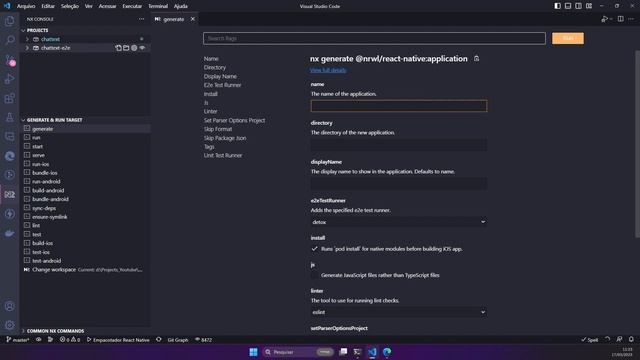This screenshot has height=360, width=640.
Task: Open the Ajuda menu
Action: (181, 6)
